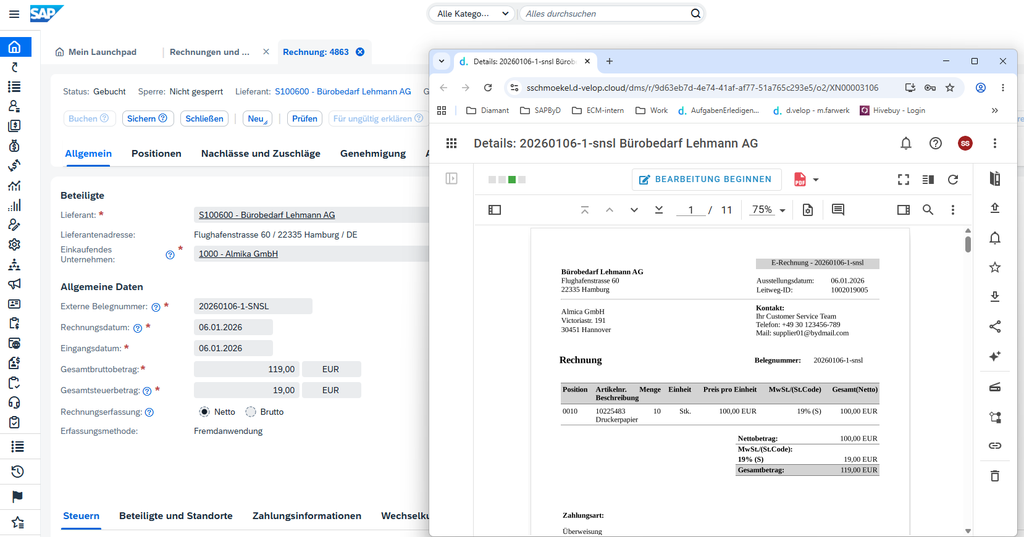1024x537 pixels.
Task: Open the Nachlässe und Zuschläge tab
Action: point(261,154)
